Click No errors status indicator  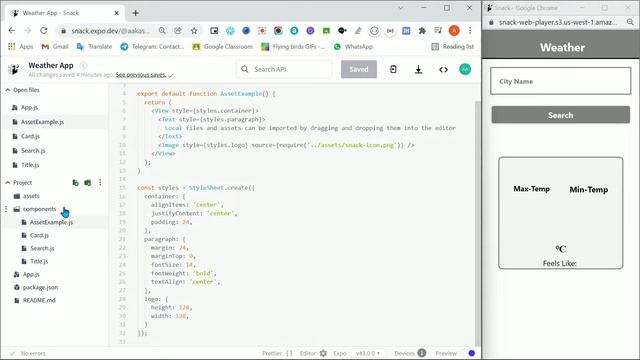[x=28, y=353]
